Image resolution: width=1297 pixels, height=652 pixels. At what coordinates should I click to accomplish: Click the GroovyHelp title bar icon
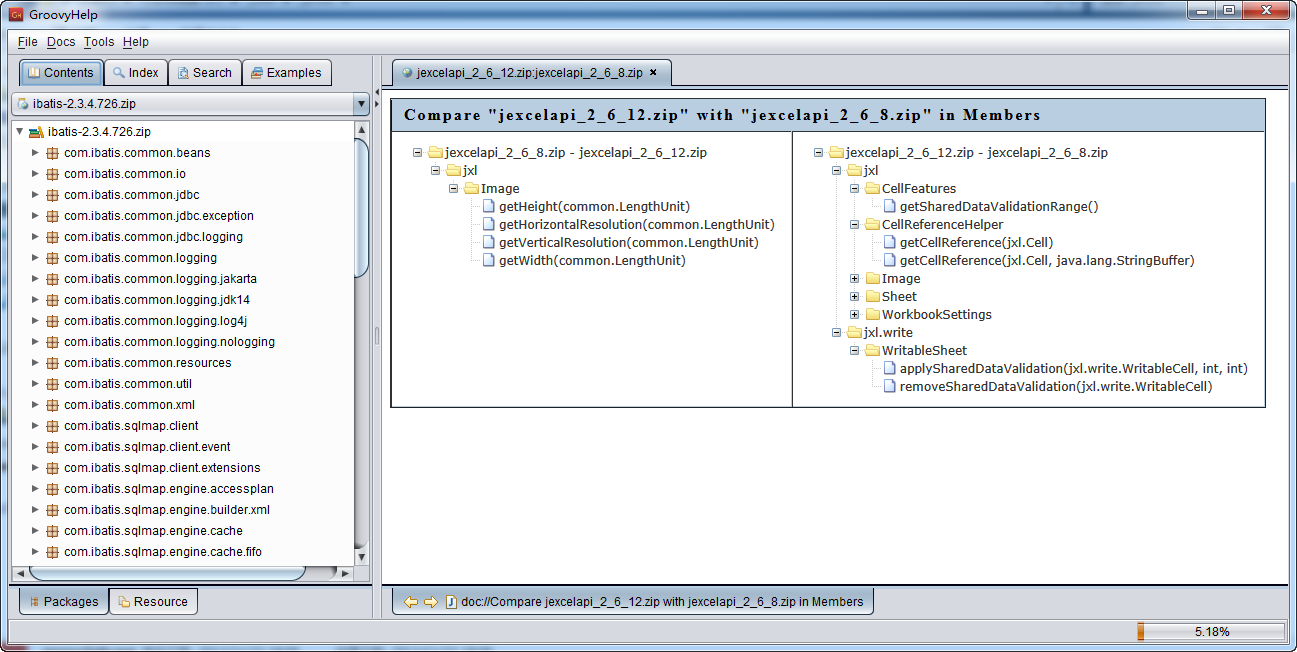click(x=16, y=12)
